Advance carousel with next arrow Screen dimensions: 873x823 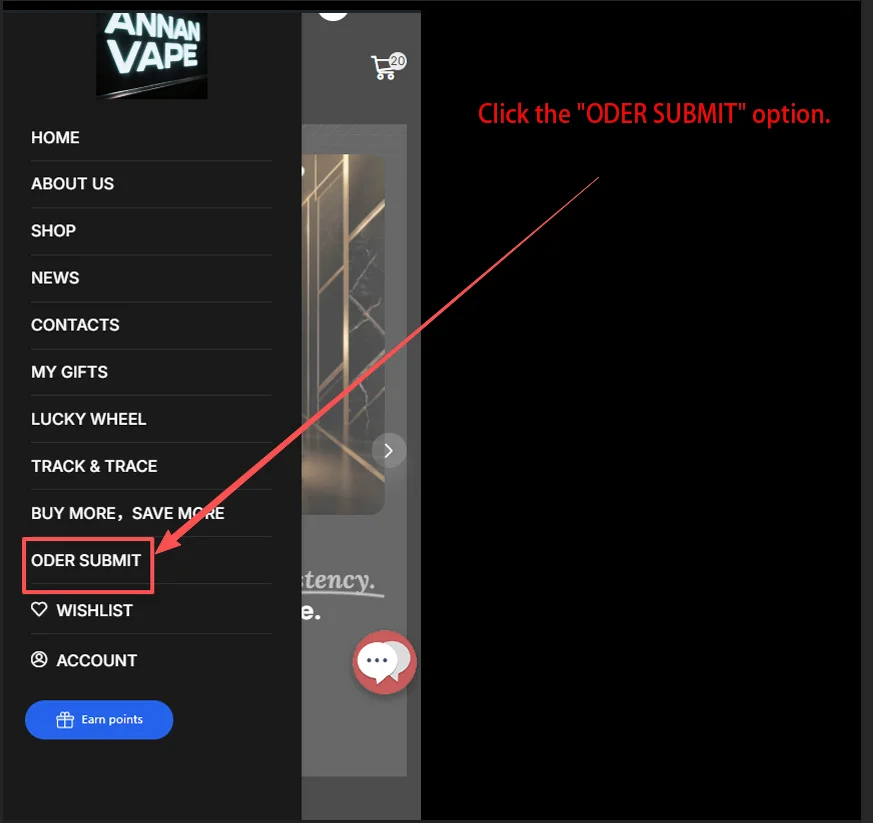click(389, 450)
